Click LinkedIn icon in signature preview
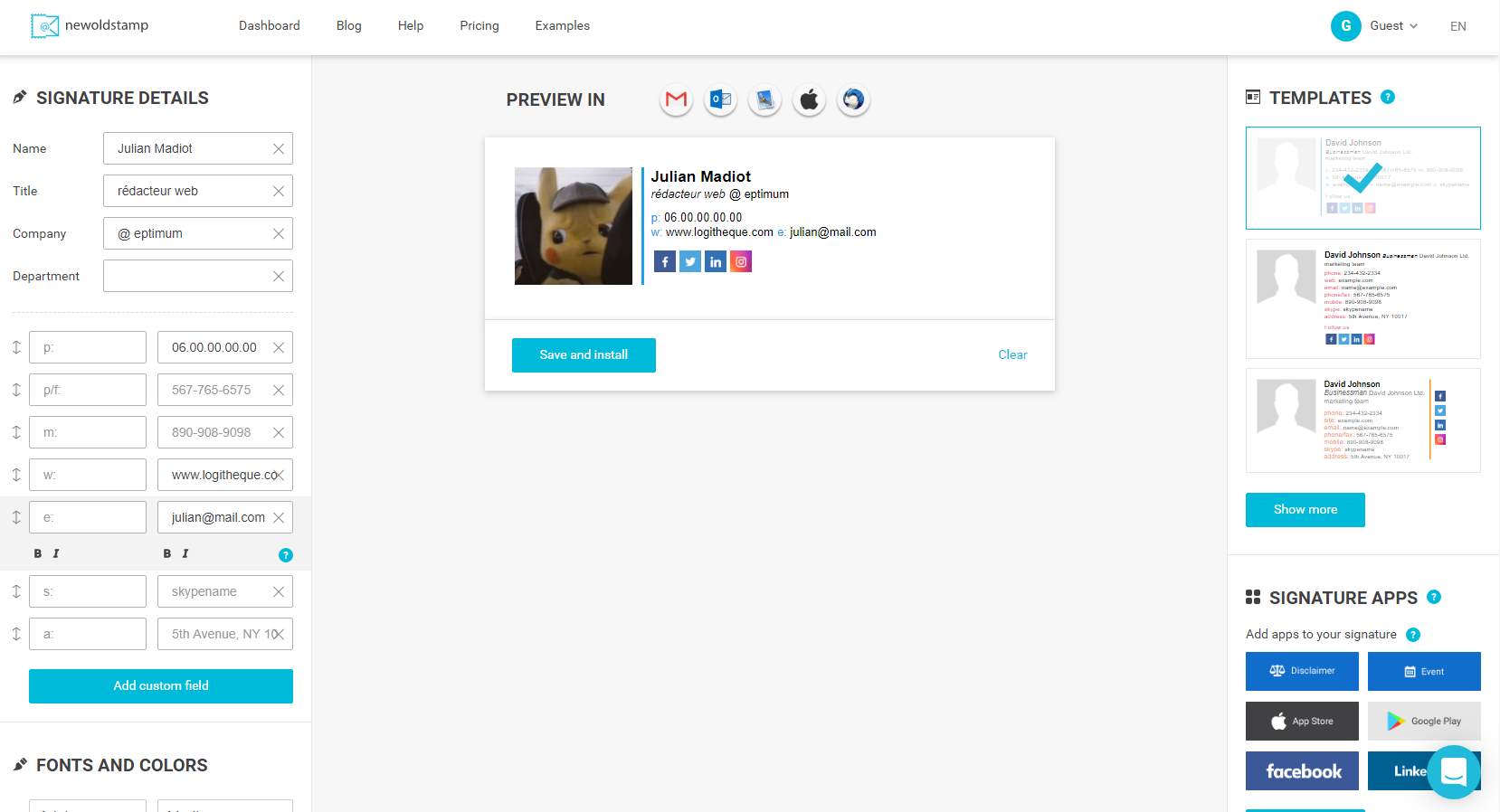 (716, 261)
